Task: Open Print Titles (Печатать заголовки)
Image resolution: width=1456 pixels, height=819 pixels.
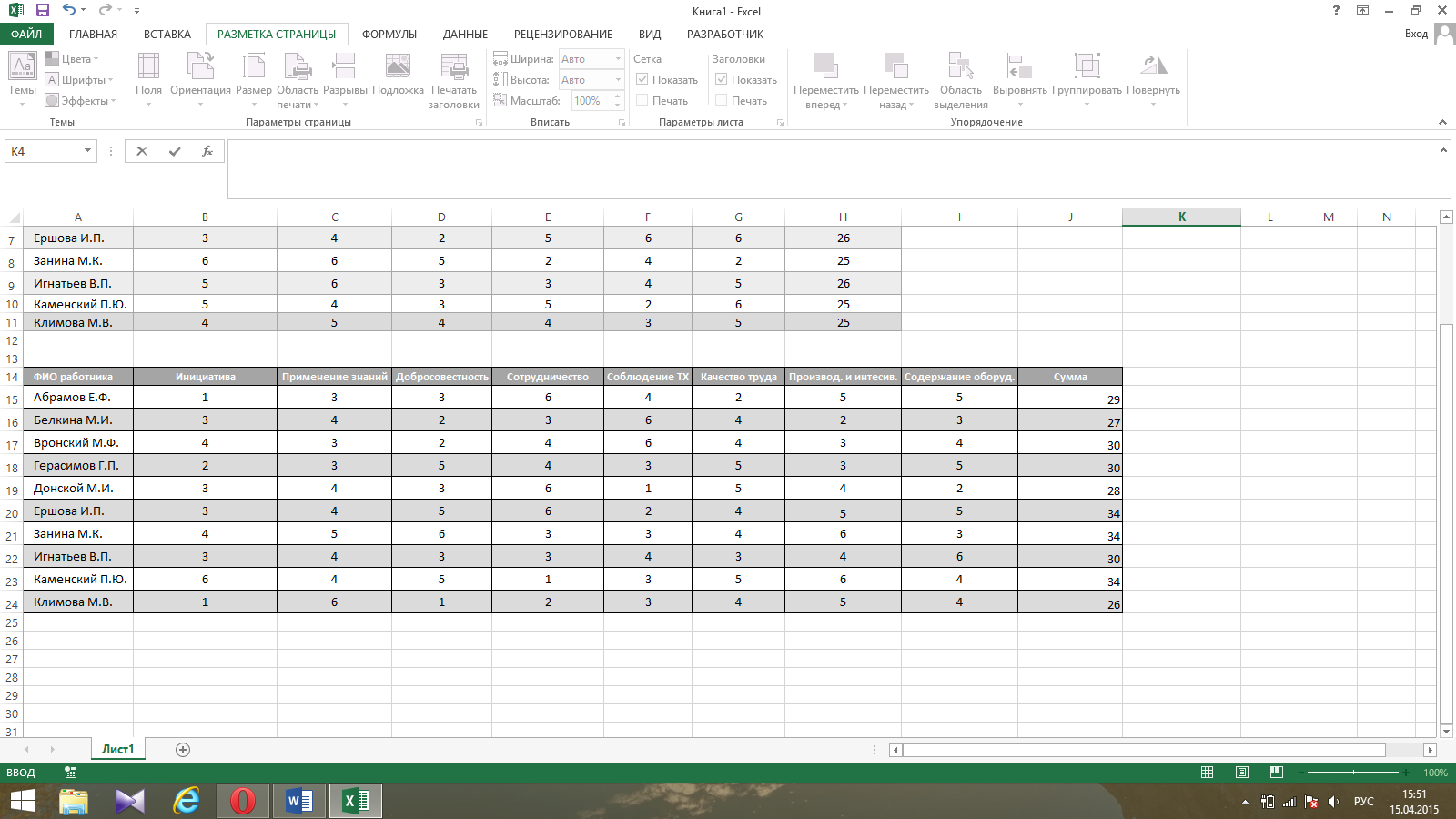Action: pyautogui.click(x=453, y=79)
